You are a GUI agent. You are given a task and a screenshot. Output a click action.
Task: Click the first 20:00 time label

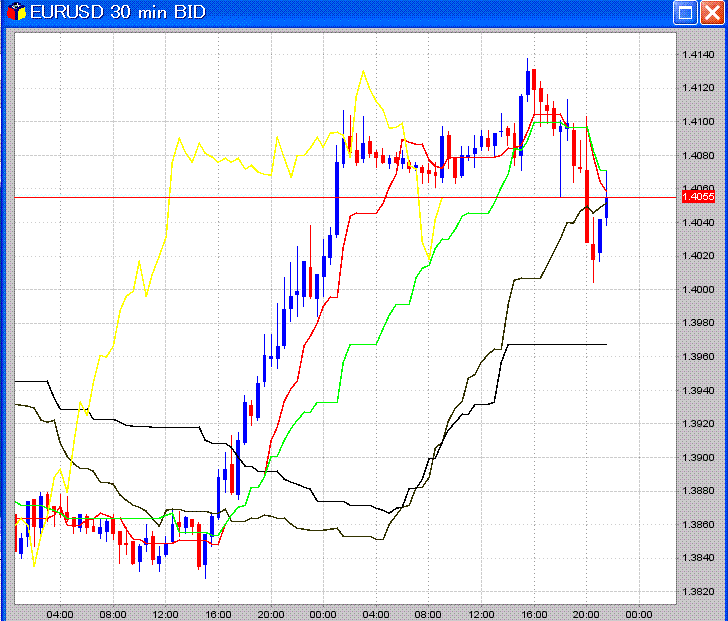271,615
